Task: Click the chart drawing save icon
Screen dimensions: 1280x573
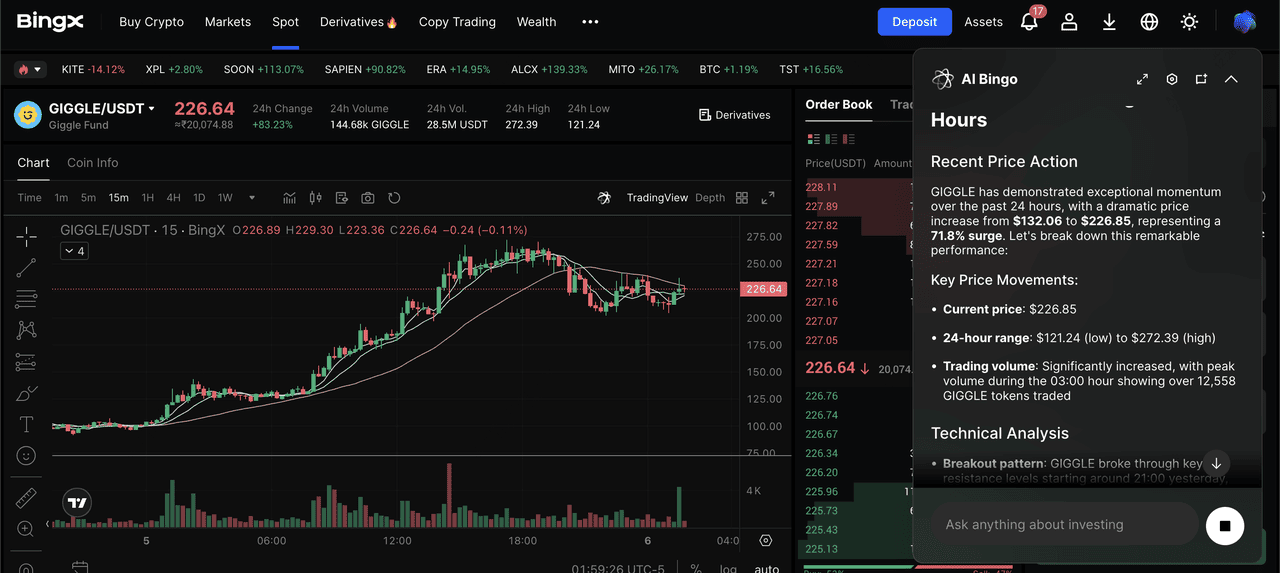Action: click(x=342, y=198)
